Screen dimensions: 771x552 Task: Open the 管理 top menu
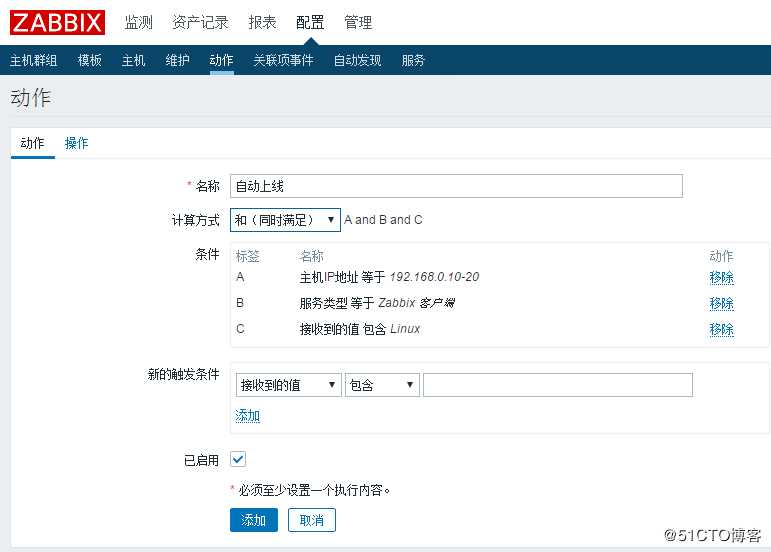(x=358, y=23)
